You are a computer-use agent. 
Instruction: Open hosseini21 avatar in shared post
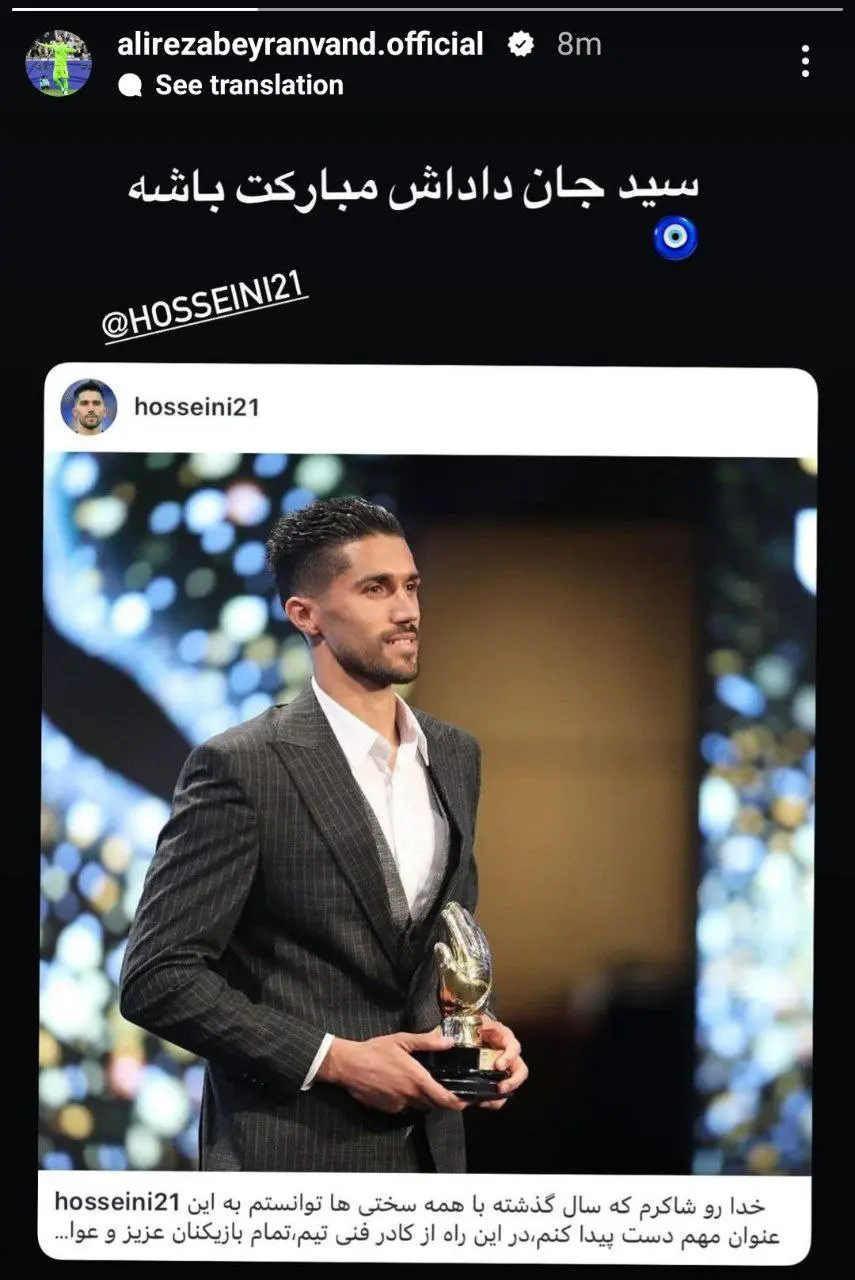tap(89, 407)
